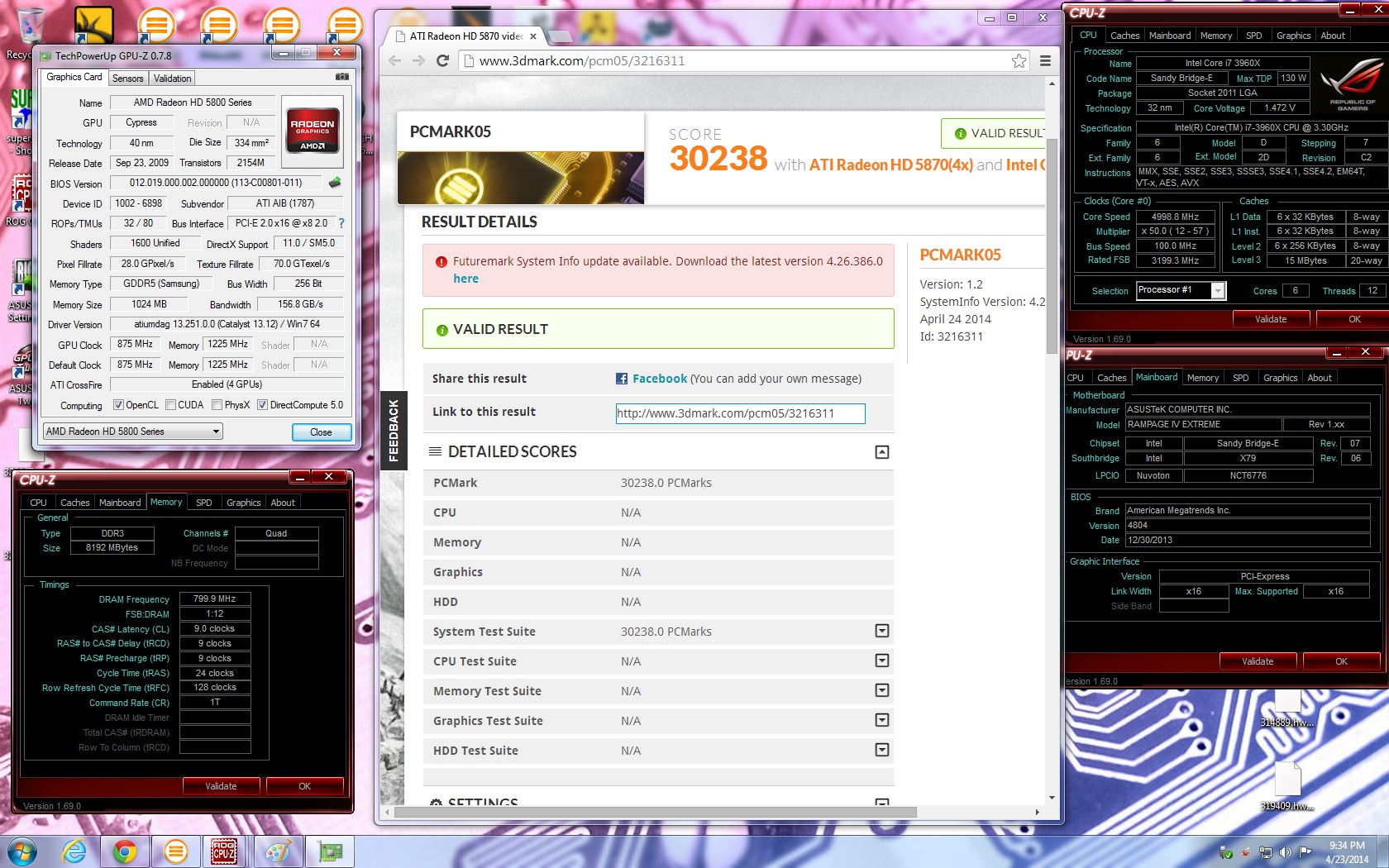Open the Graphics tab in the Mainboard CPU-Z window

[1280, 378]
